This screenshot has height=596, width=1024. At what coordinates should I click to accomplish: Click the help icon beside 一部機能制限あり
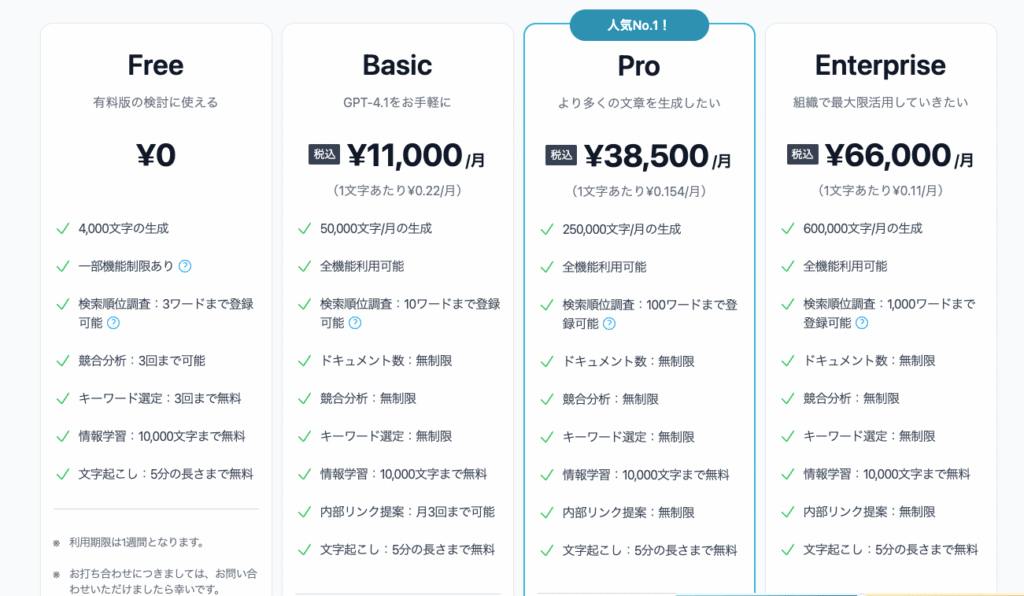(x=185, y=266)
